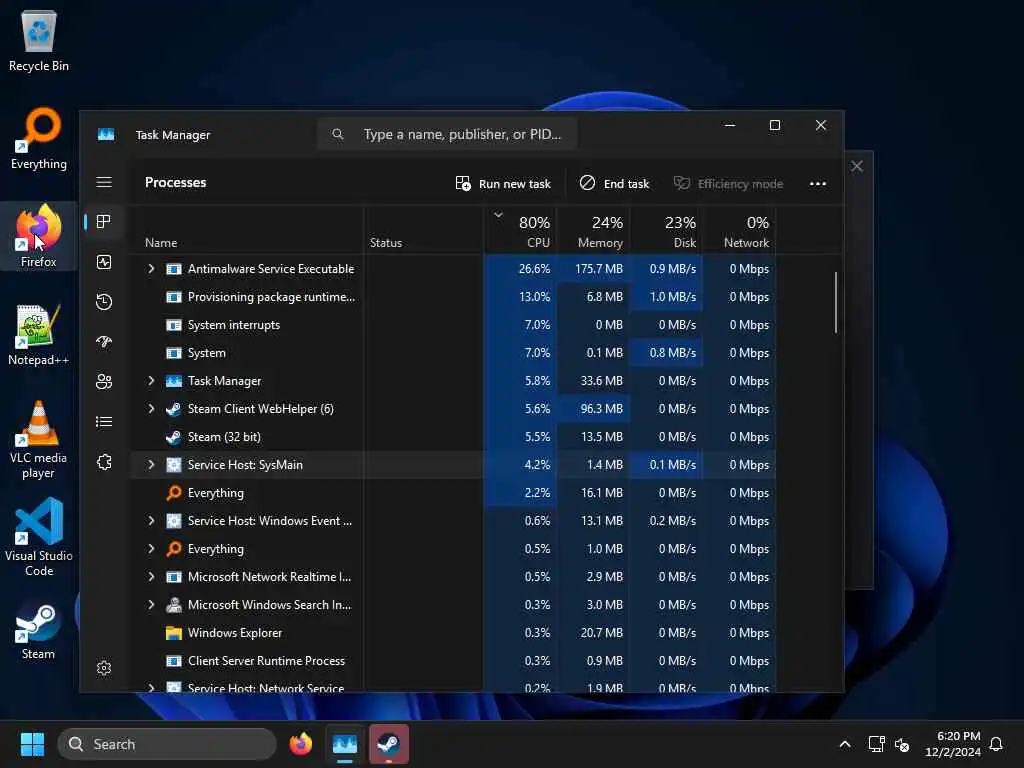The width and height of the screenshot is (1024, 768).
Task: Expand Service Host: Windows Event row
Action: [x=151, y=520]
